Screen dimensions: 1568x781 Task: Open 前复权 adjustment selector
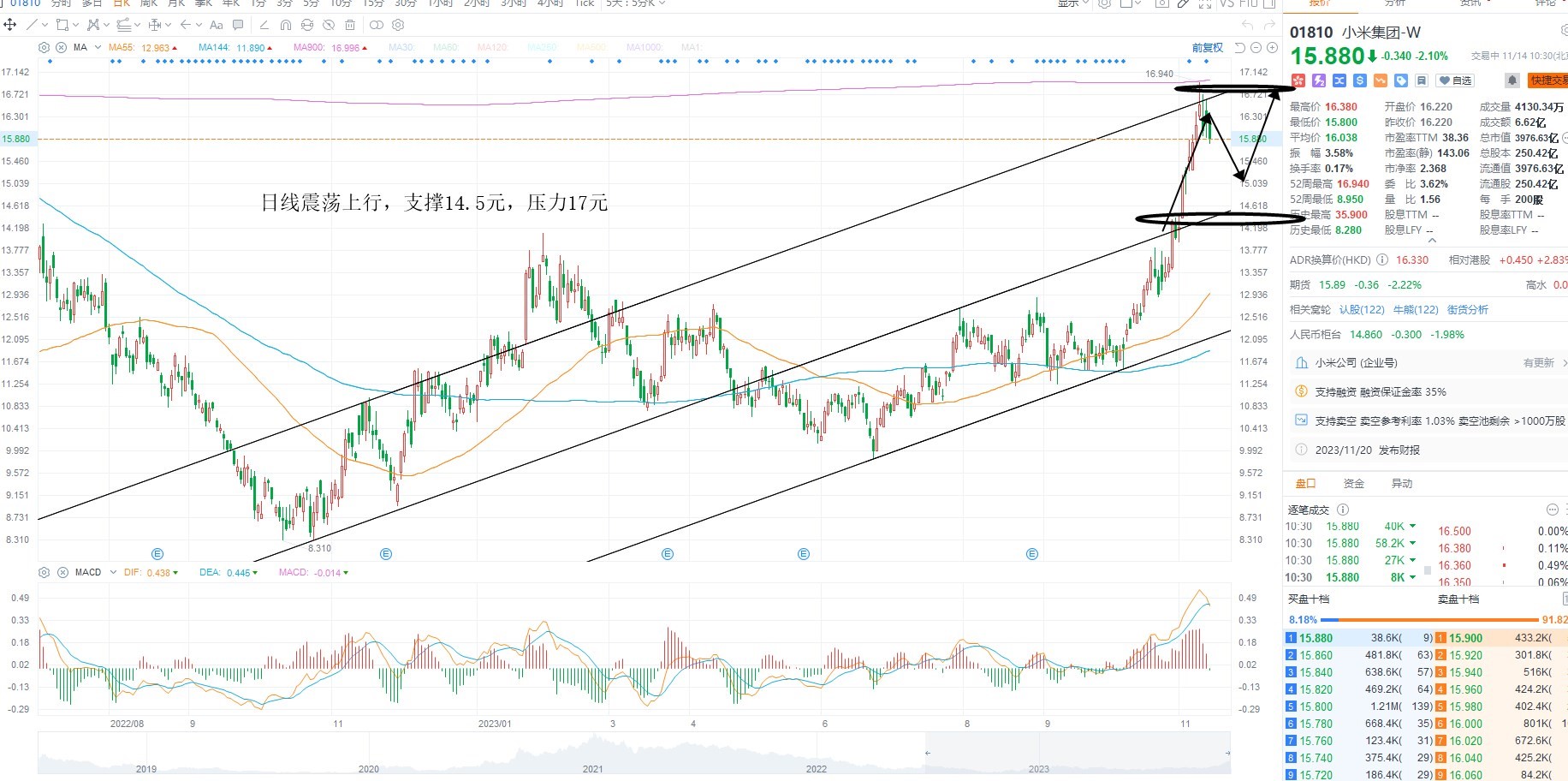1207,48
